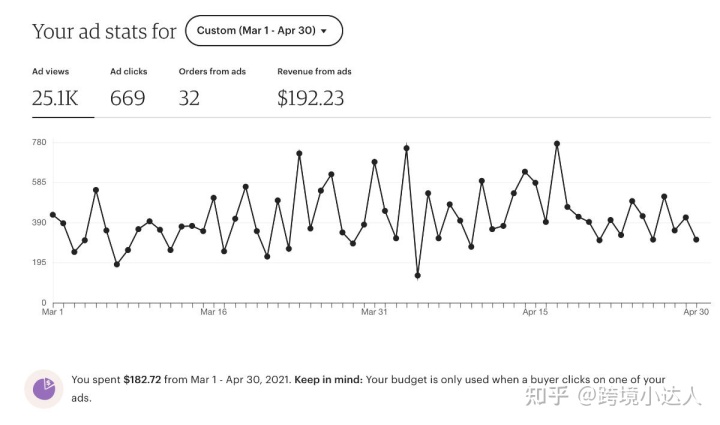Viewport: 720px width, 425px height.
Task: Click the arrow in the date range selector
Action: tap(324, 31)
